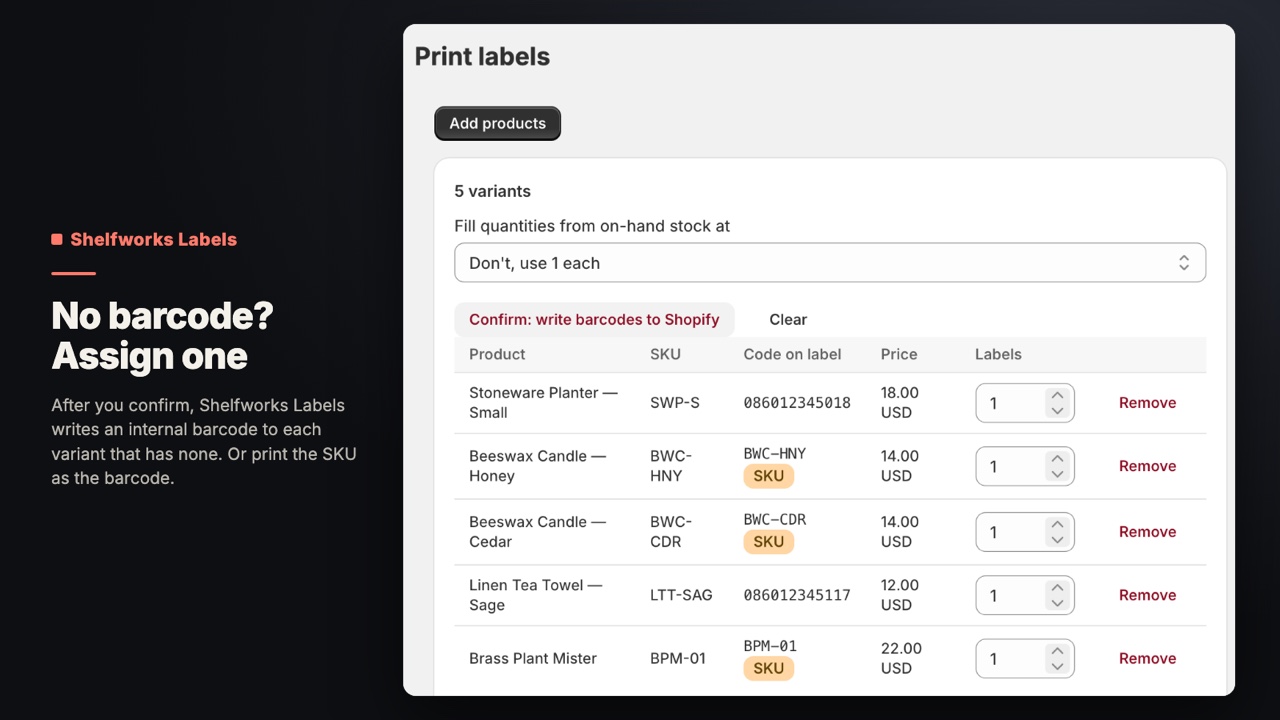This screenshot has height=720, width=1280.
Task: Confirm writing barcodes to Shopify
Action: (x=594, y=320)
